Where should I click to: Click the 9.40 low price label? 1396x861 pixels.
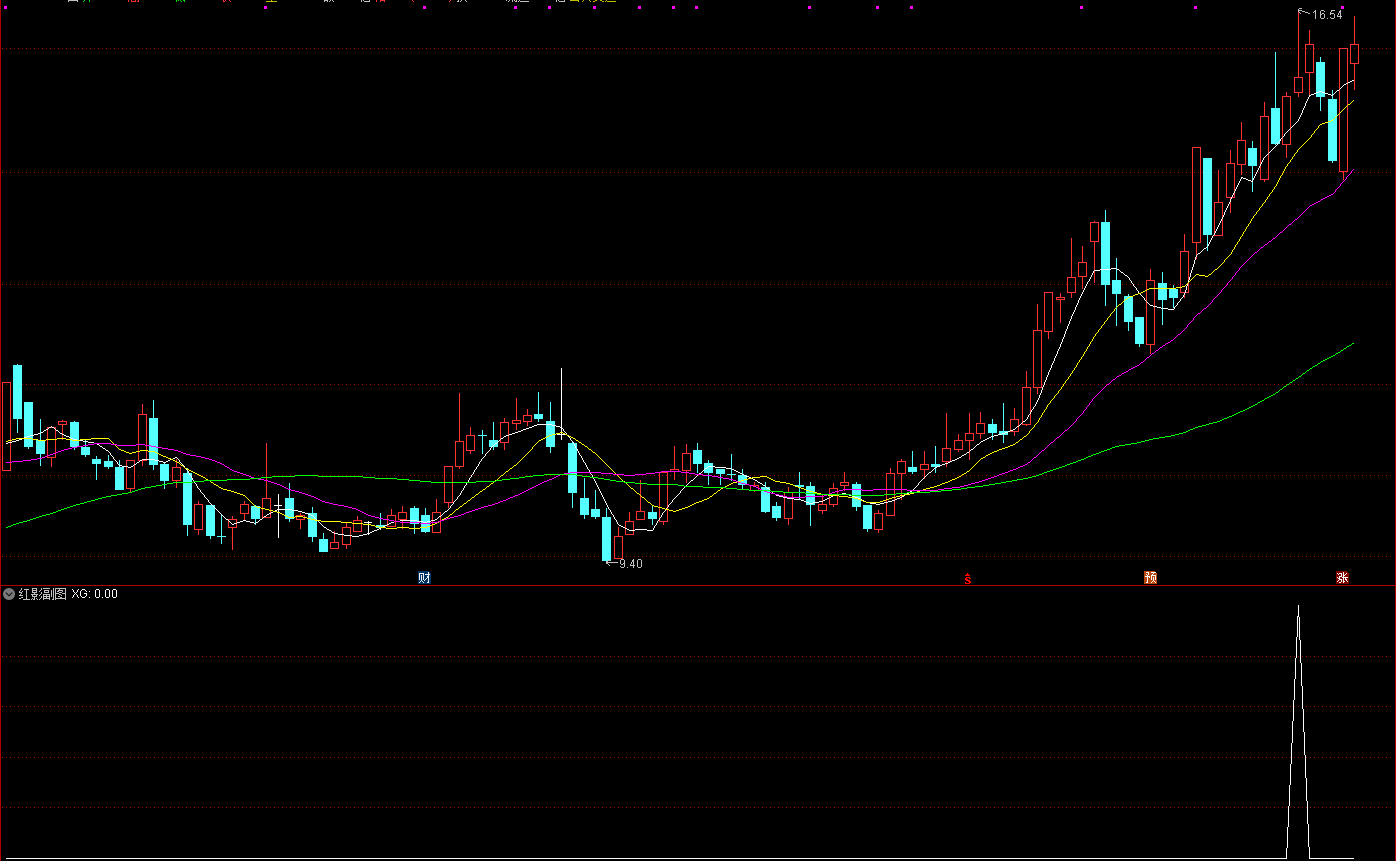(x=631, y=564)
